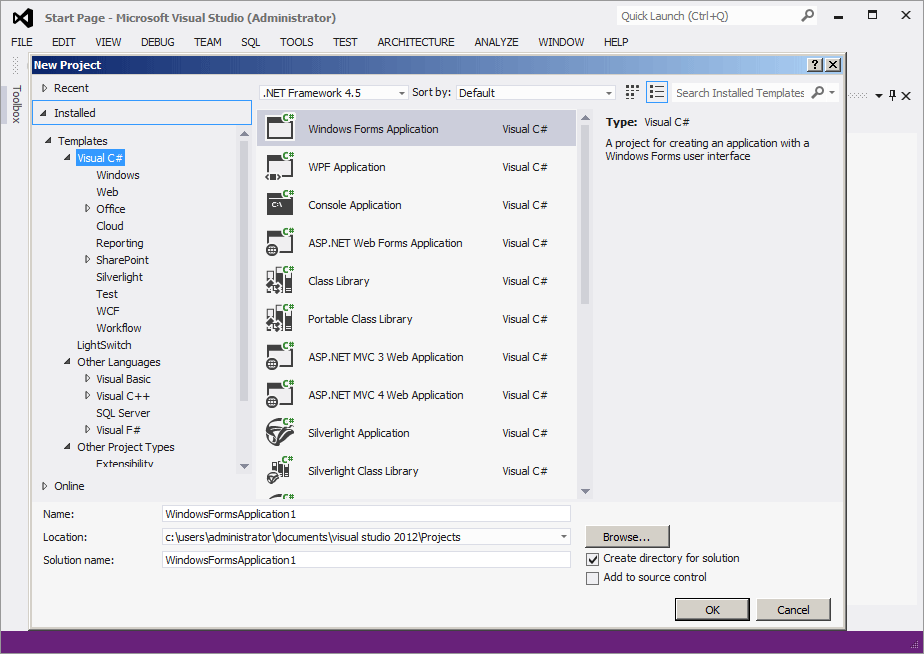The height and width of the screenshot is (654, 924).
Task: Open the search templates options dropdown arrow
Action: pos(831,92)
